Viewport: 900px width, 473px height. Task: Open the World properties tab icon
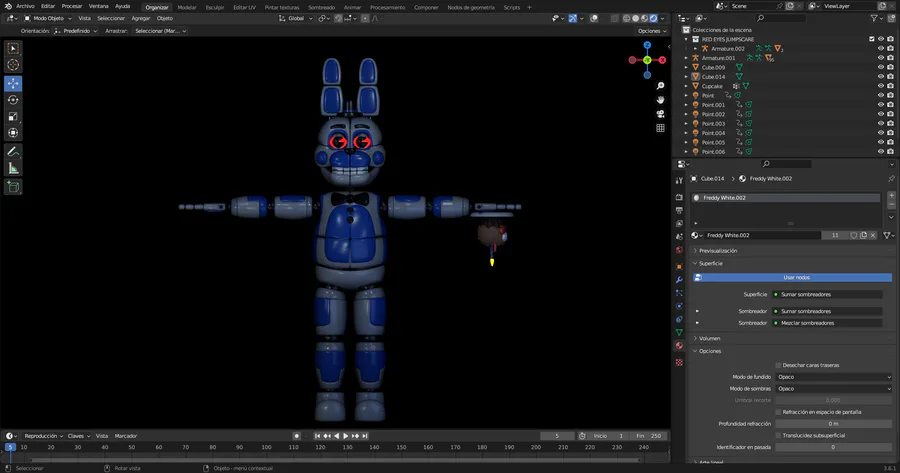tap(680, 250)
